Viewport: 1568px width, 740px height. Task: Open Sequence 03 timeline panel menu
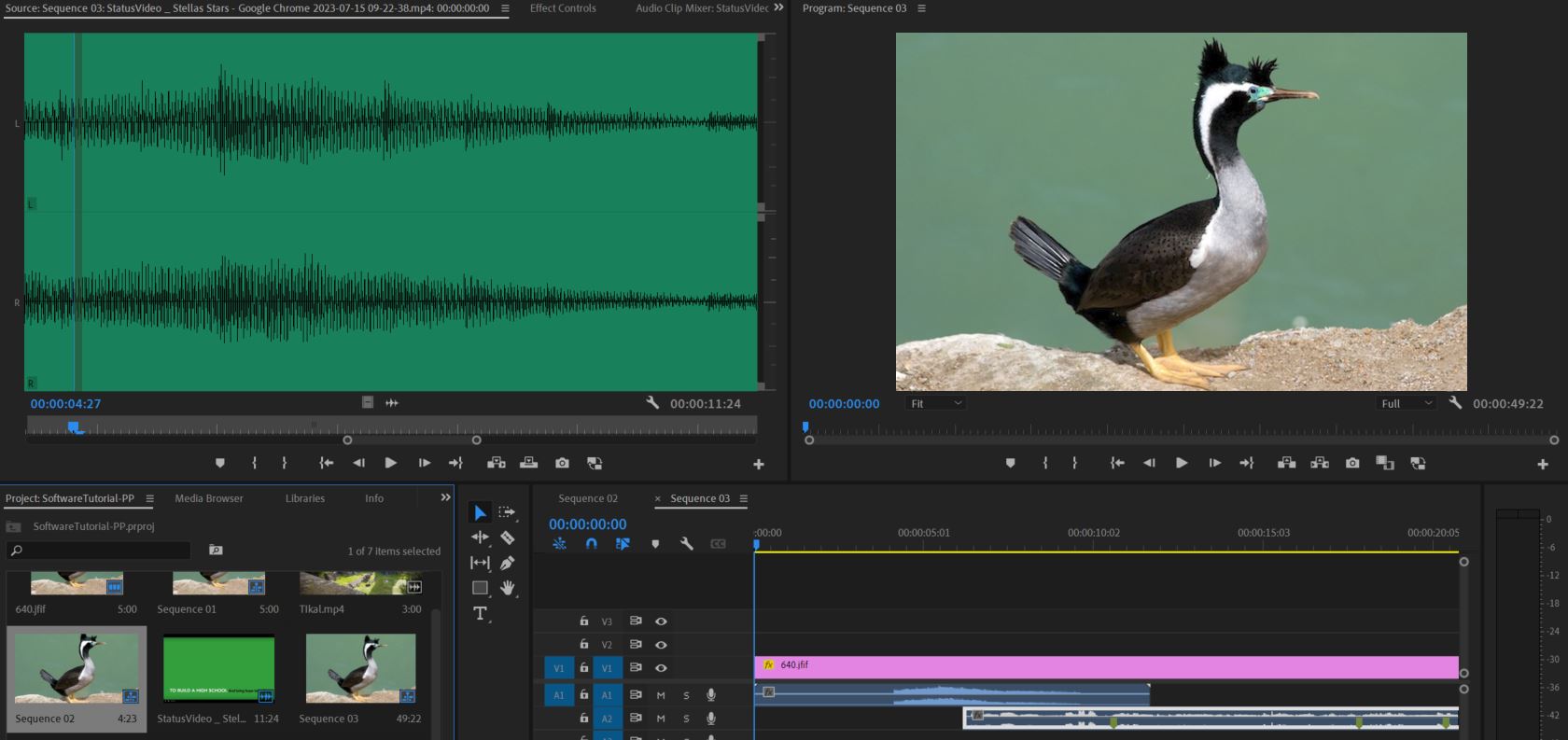744,498
